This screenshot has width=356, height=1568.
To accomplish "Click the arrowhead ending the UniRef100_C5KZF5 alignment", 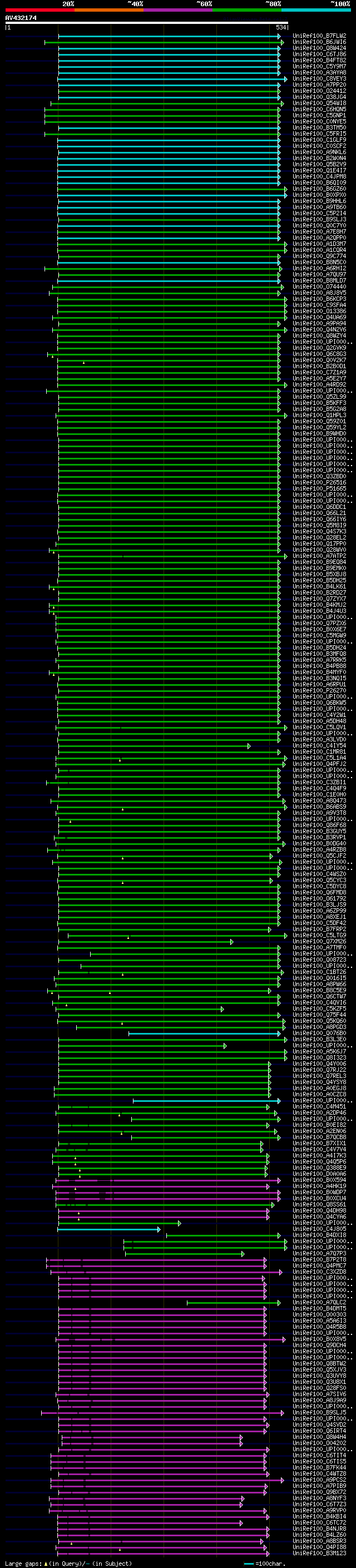I will (x=222, y=1009).
